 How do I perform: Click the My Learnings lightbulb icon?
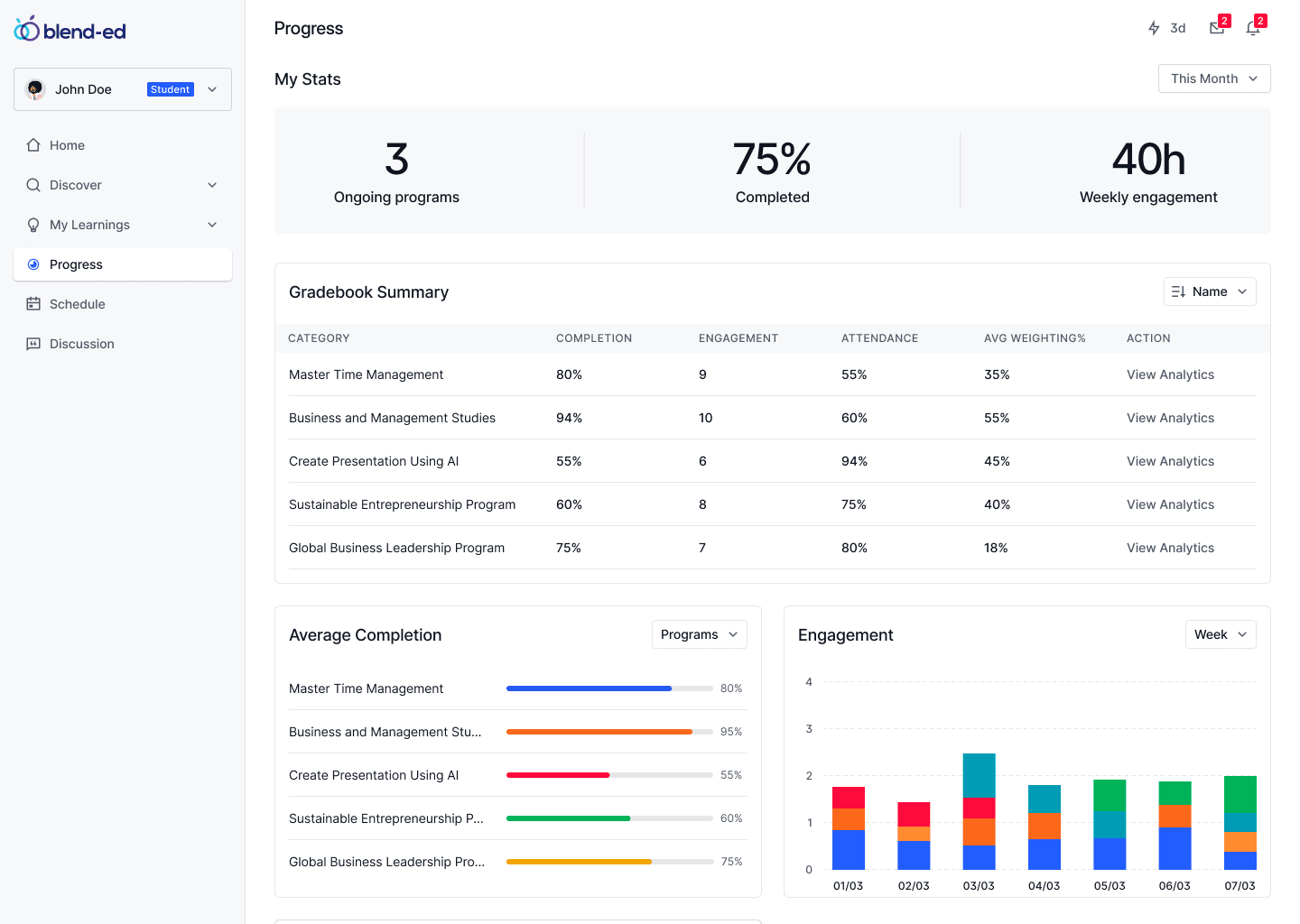32,225
